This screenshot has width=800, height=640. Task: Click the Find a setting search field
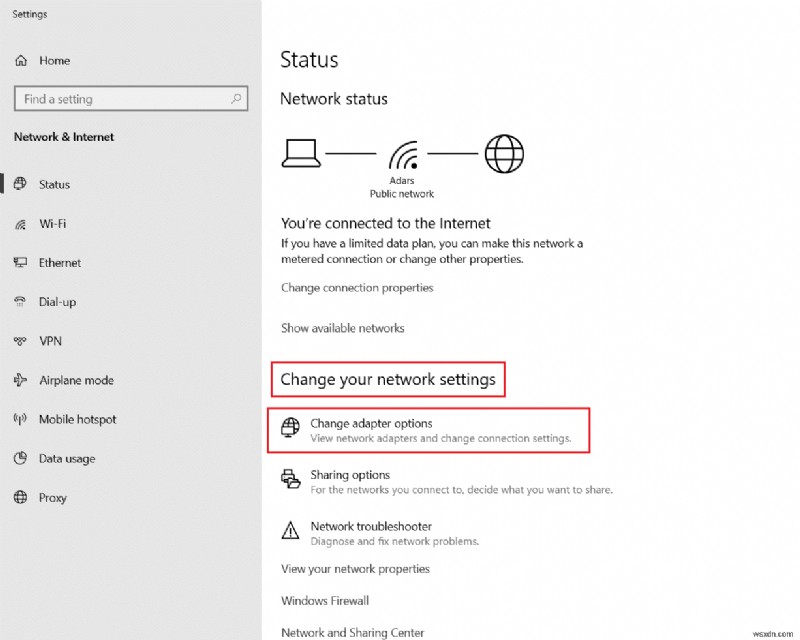(120, 99)
